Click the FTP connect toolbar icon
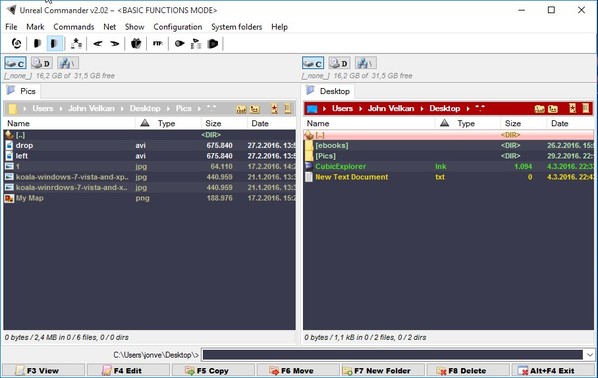Viewport: 598px width, 378px height. click(x=158, y=43)
